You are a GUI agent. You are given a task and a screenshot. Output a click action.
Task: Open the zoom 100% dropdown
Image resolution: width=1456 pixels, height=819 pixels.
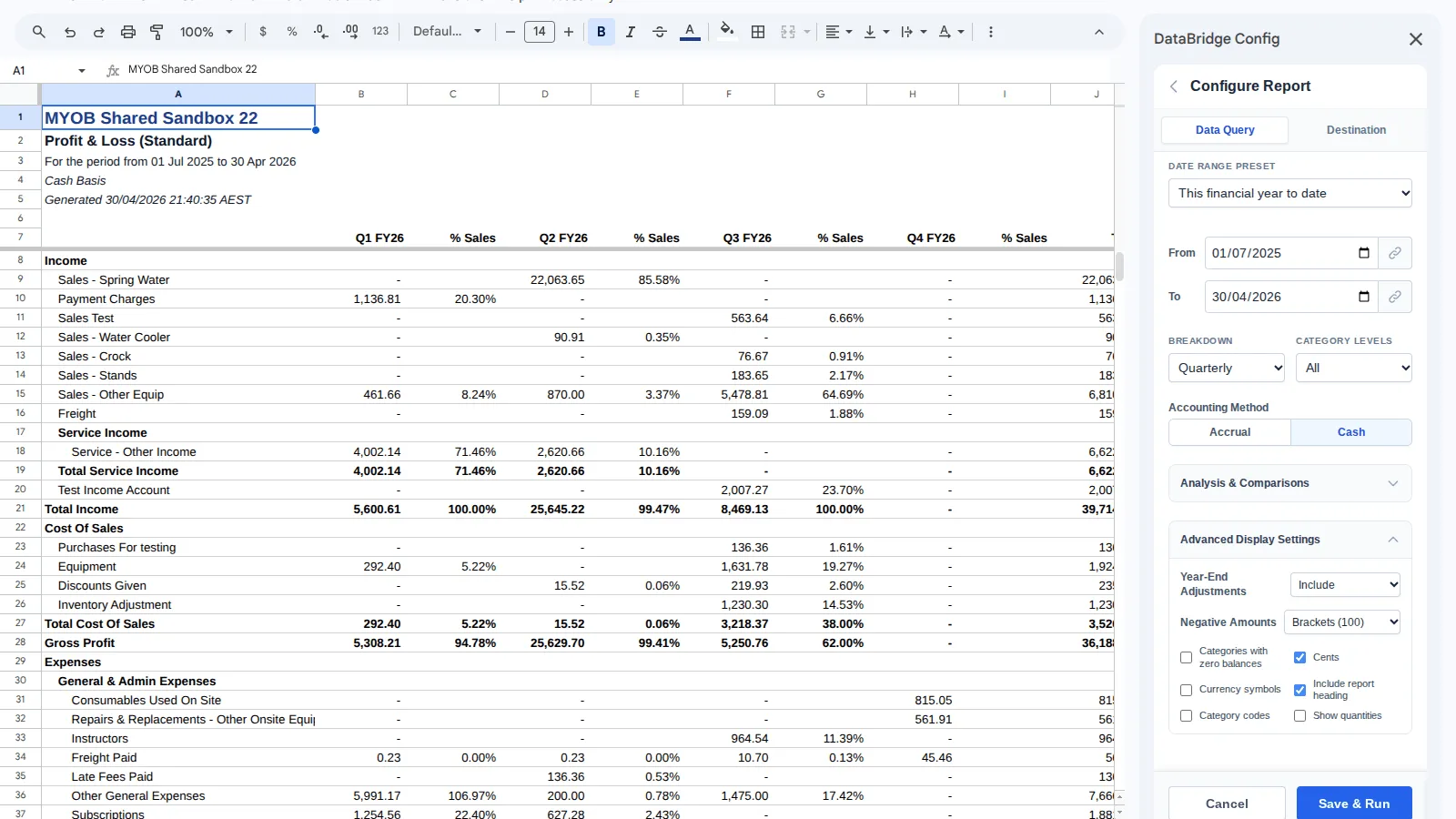point(207,32)
